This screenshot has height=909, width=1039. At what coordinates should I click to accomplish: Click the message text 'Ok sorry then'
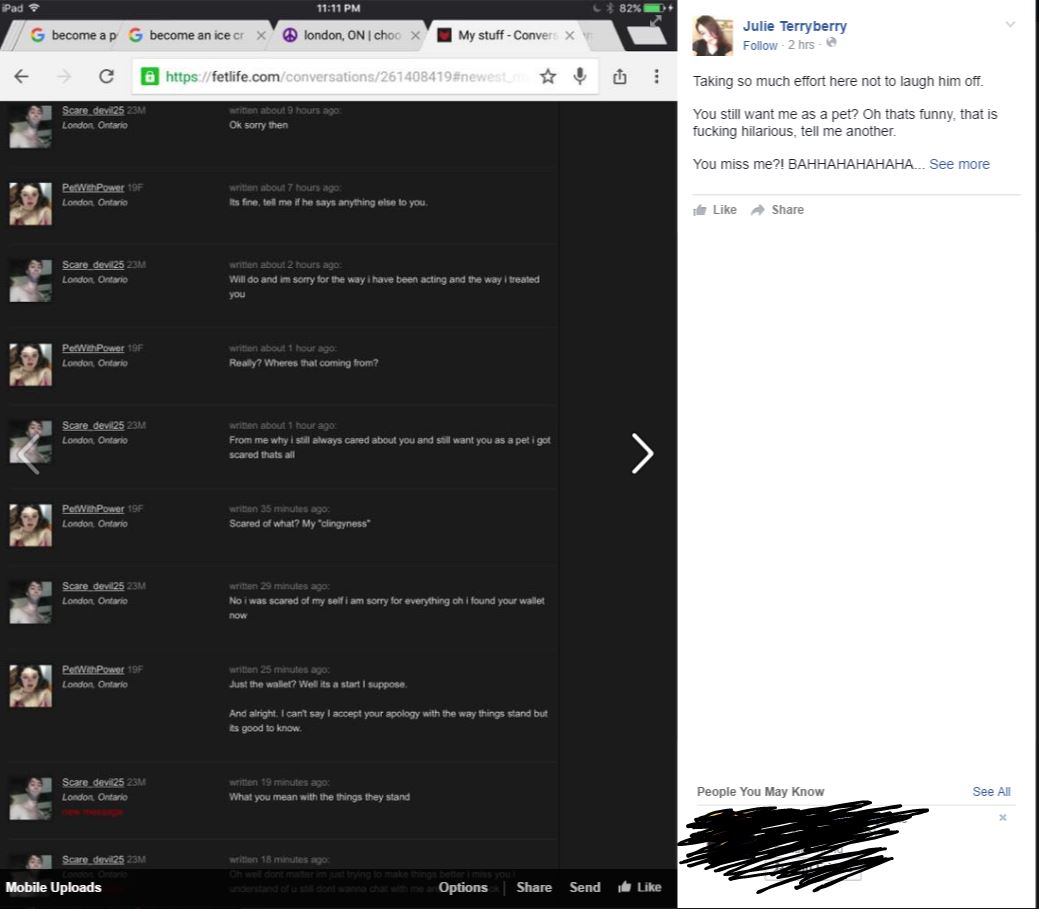(258, 125)
